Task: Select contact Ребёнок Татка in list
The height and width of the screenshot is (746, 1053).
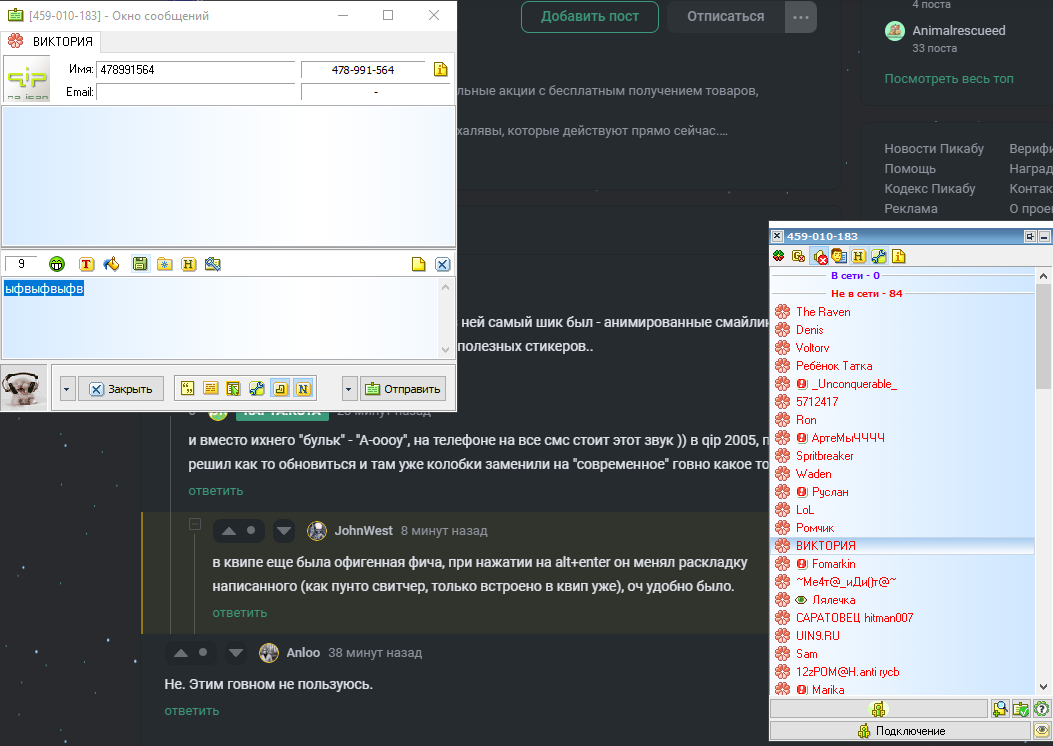Action: [x=833, y=366]
